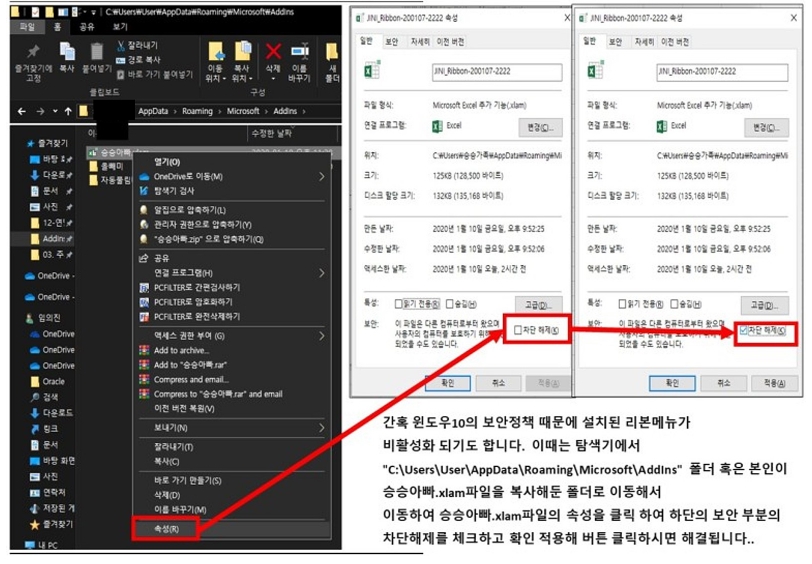812x564 pixels.
Task: Choose PCFILTER로 암호화하기
Action: point(232,302)
